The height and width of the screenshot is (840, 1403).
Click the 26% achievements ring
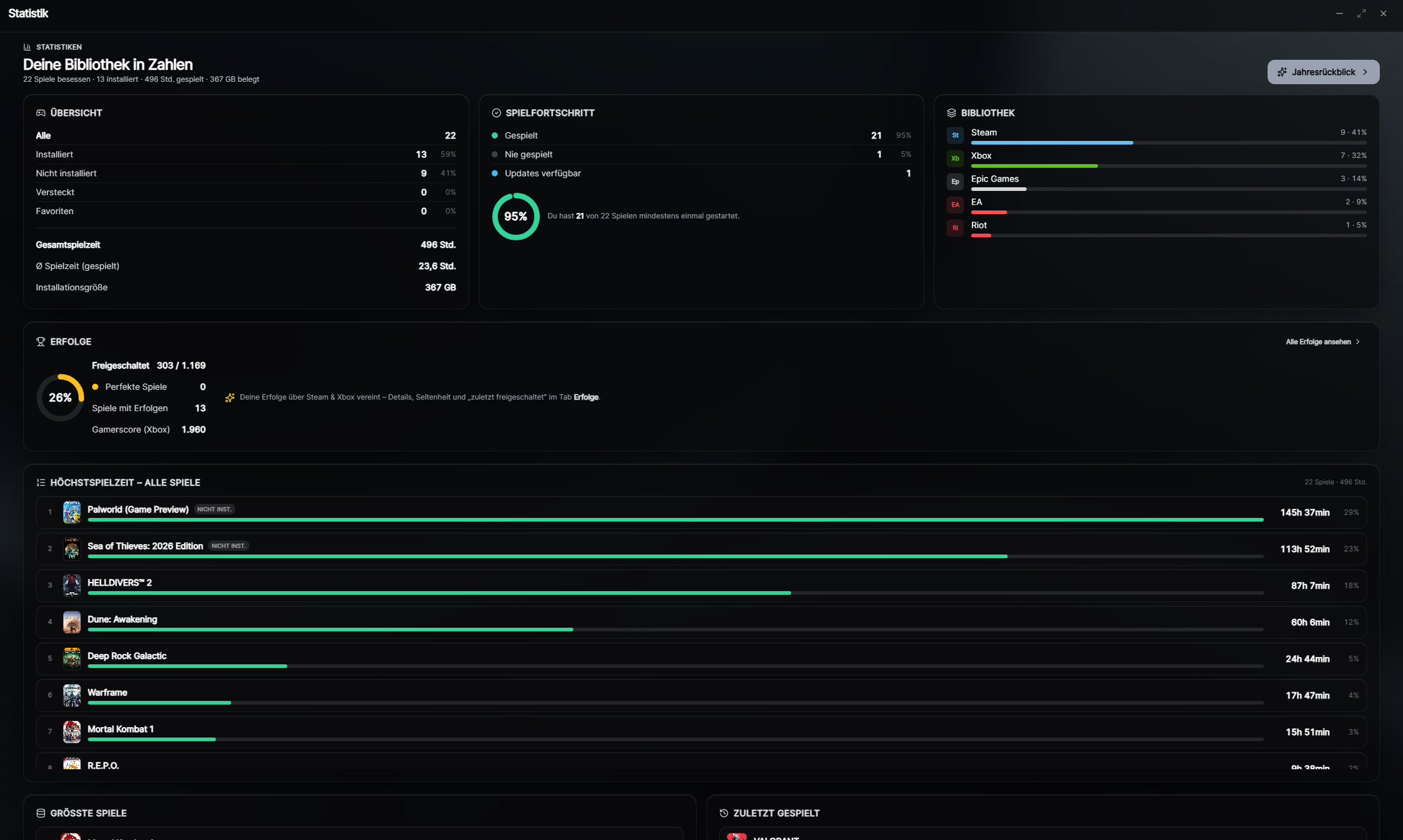[60, 398]
